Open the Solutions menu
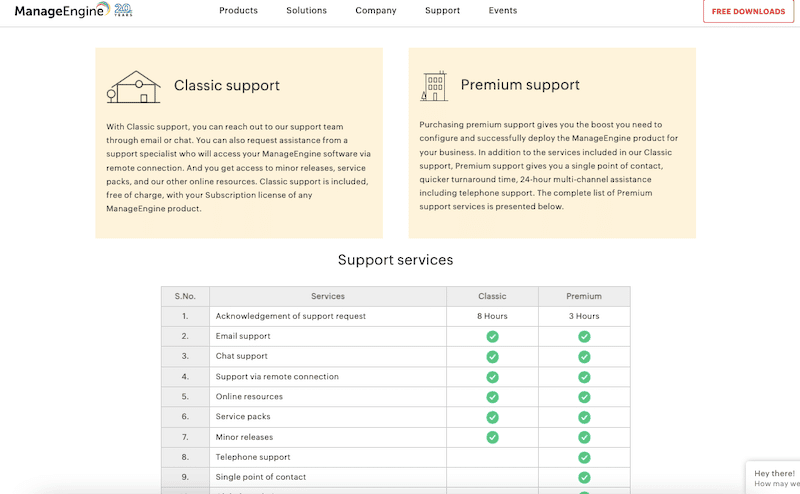Image resolution: width=800 pixels, height=494 pixels. (306, 10)
